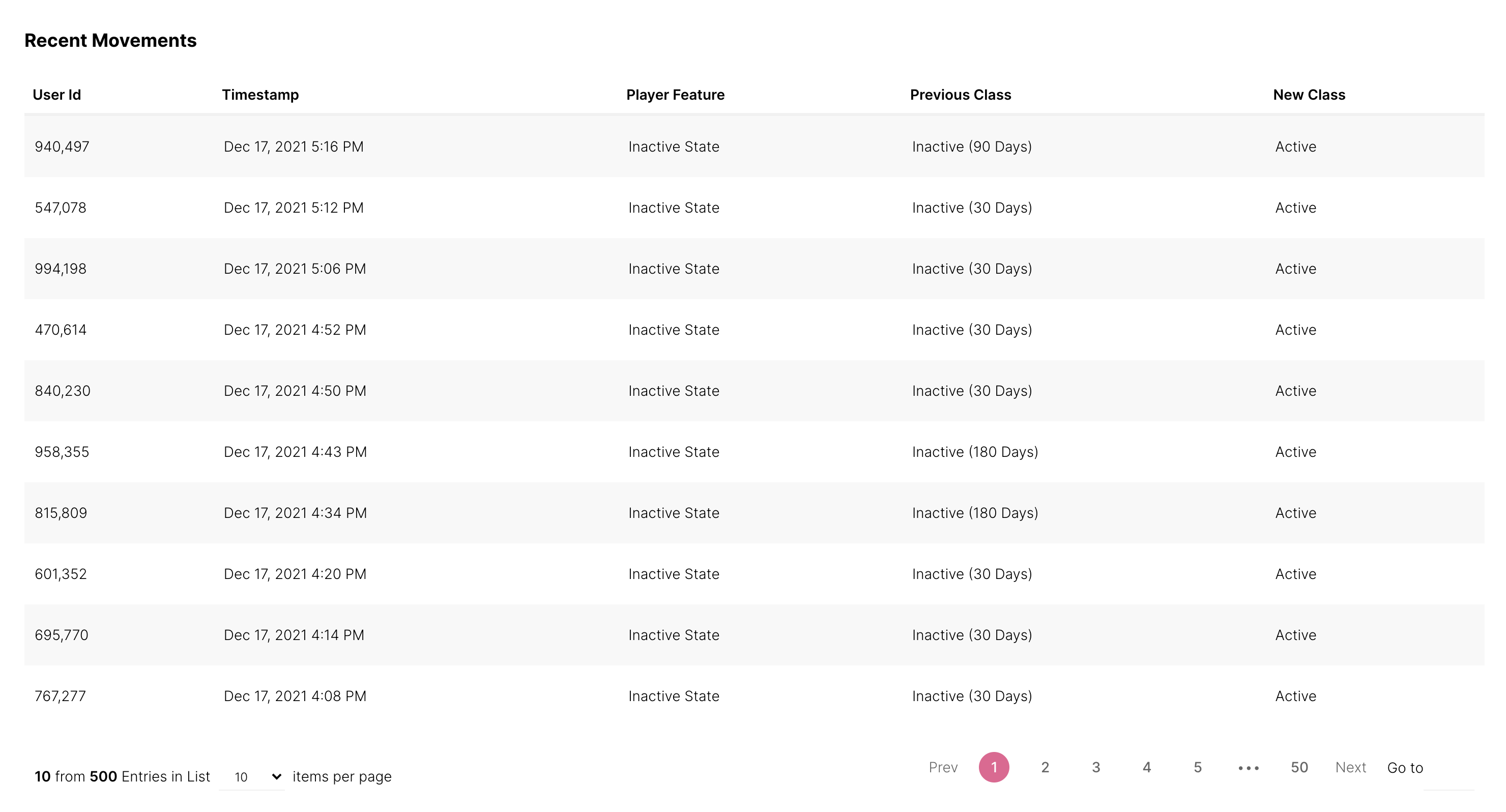Go to page 3 of results
1506x812 pixels.
click(1095, 767)
